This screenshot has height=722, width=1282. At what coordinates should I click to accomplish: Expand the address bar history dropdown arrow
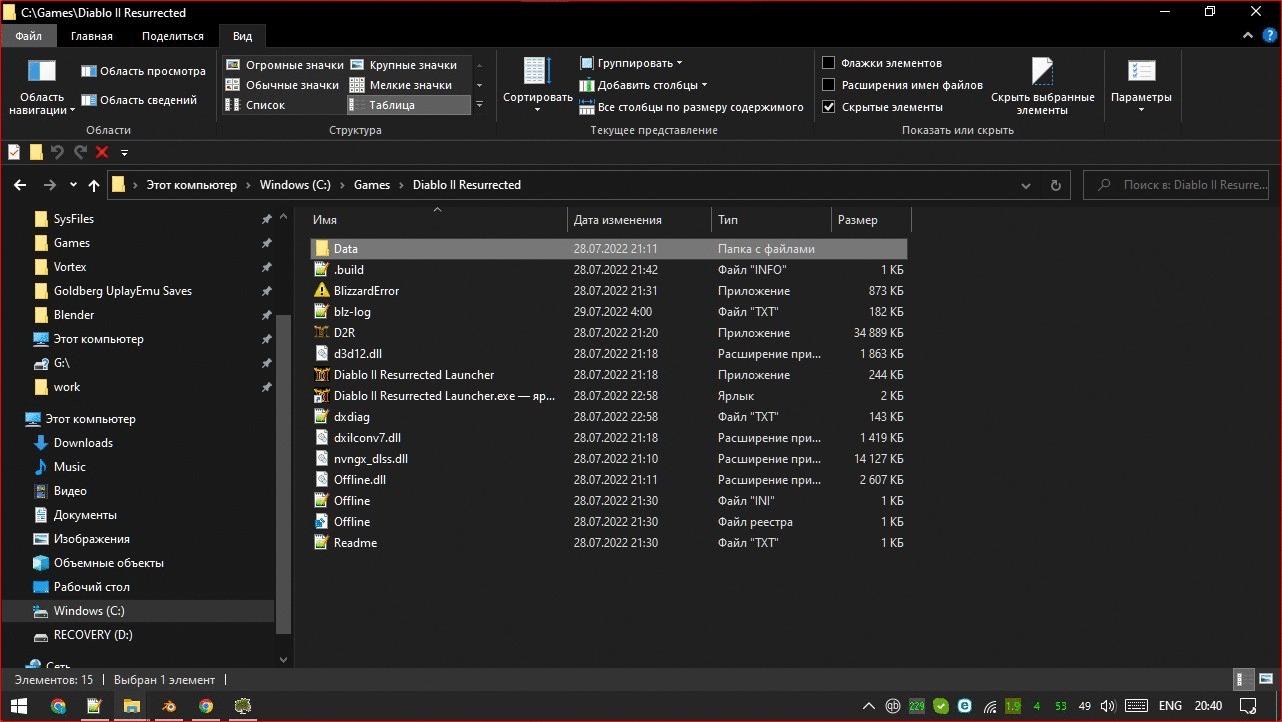point(1025,185)
